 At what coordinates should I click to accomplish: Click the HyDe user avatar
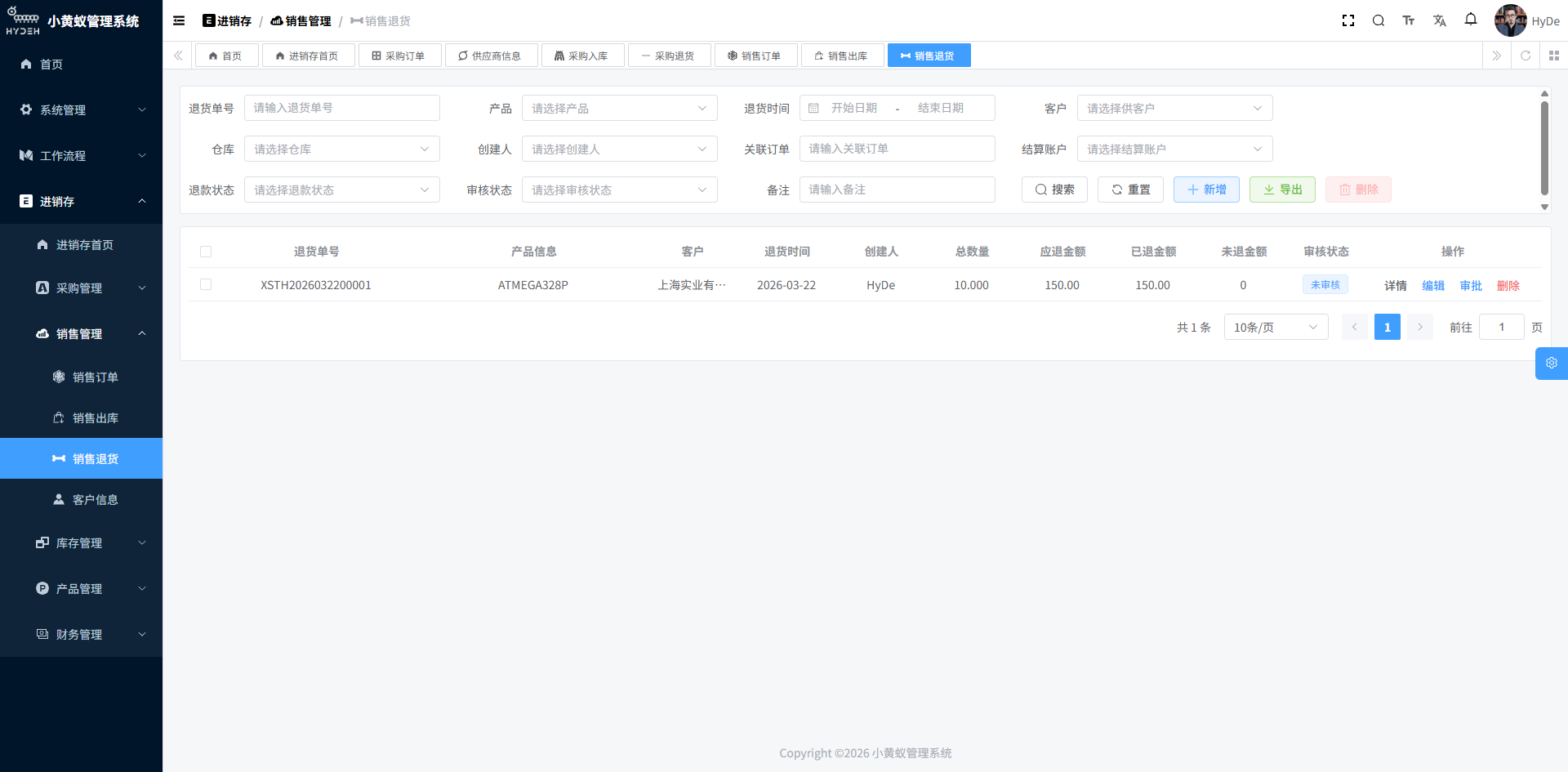tap(1510, 21)
